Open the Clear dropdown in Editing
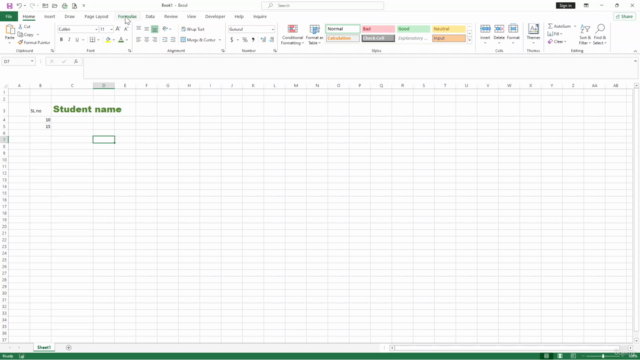The height and width of the screenshot is (360, 640). [557, 42]
